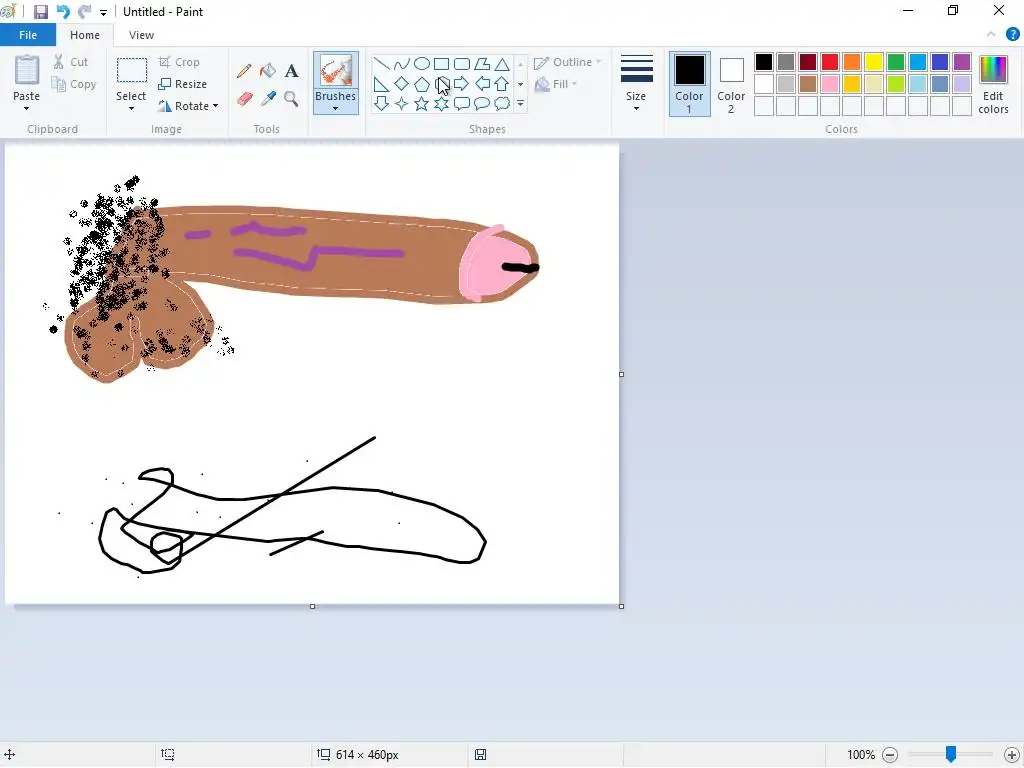Click the Crop button

coord(180,62)
